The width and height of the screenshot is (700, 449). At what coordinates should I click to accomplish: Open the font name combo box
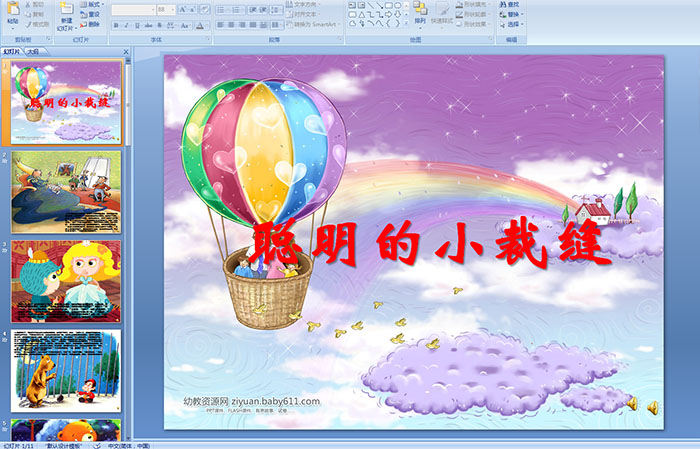click(x=133, y=9)
